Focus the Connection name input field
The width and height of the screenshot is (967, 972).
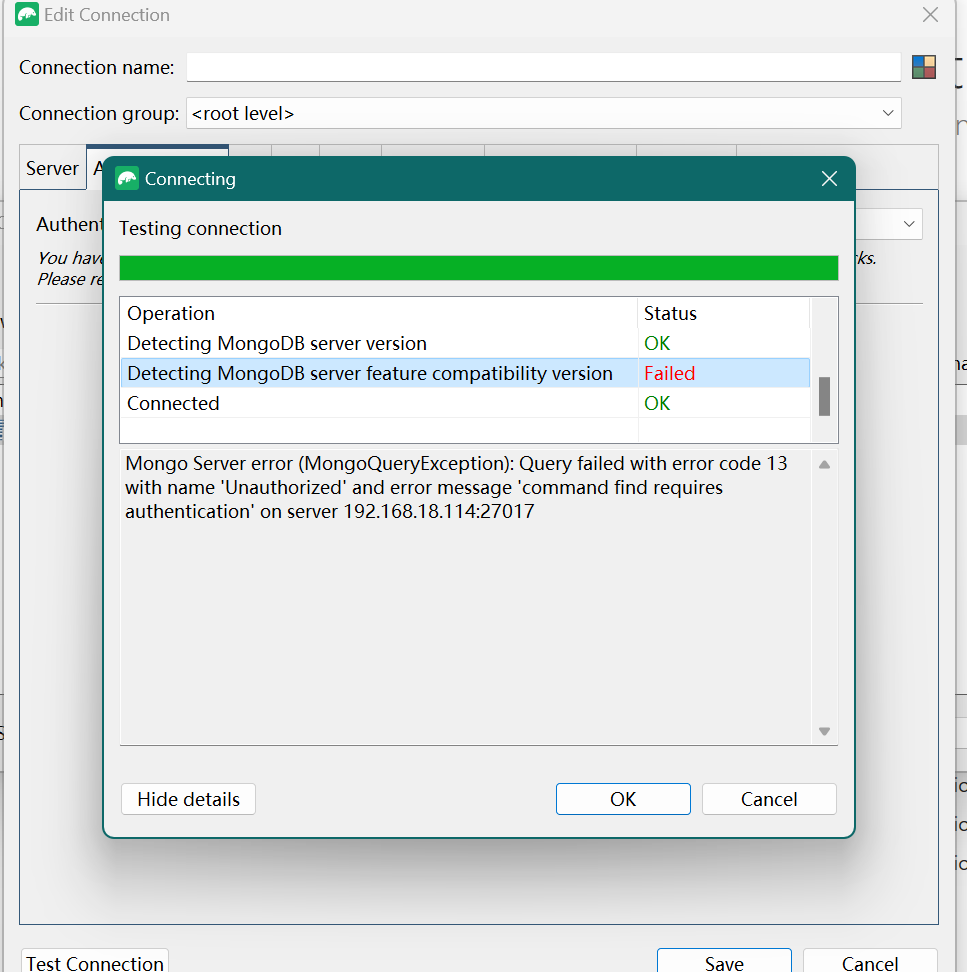544,67
